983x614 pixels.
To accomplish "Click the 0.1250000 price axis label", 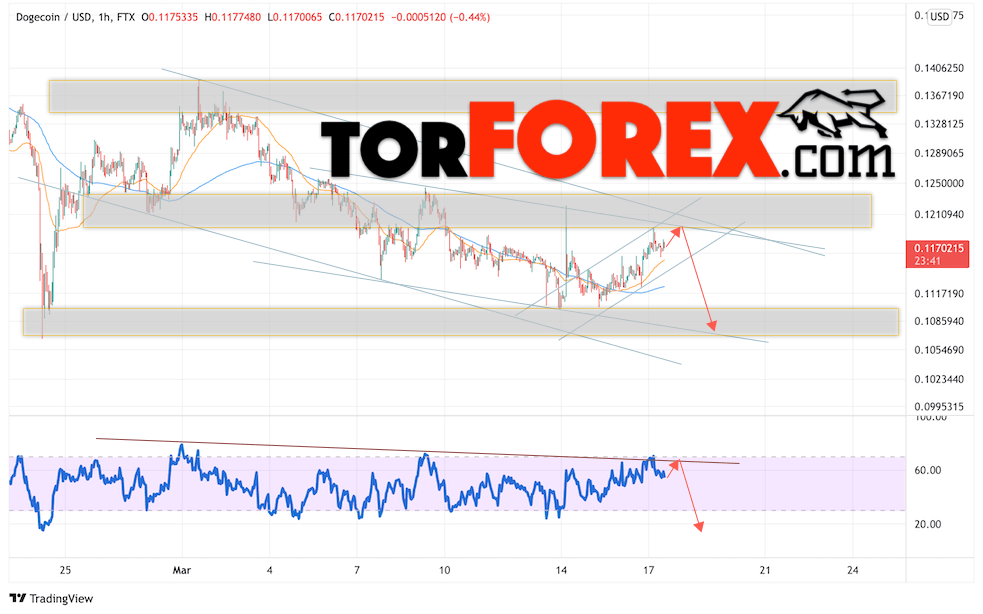I will pos(939,183).
